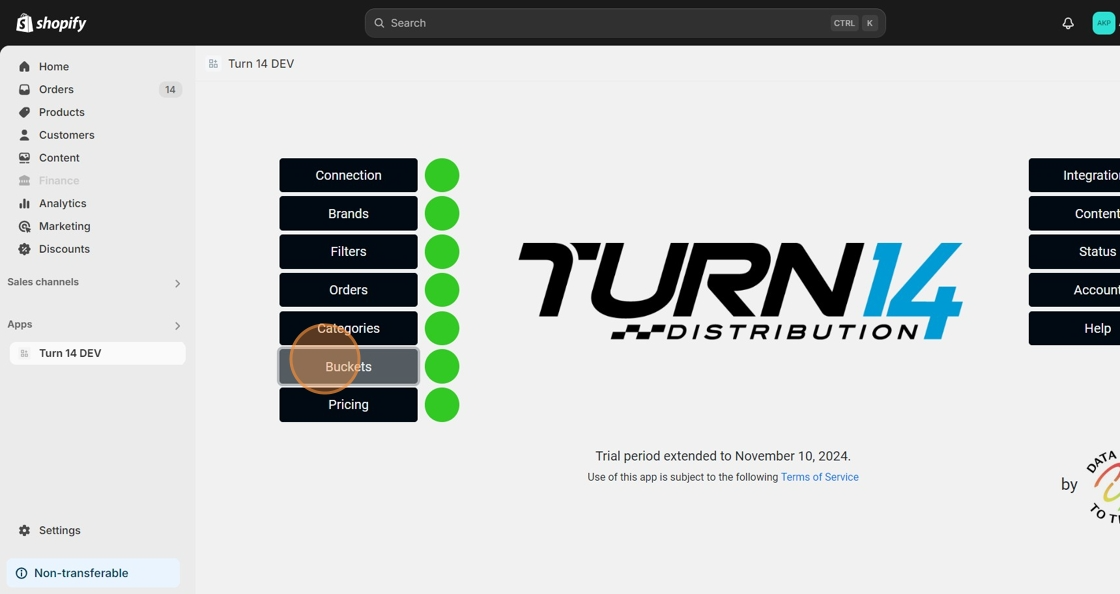1120x594 pixels.
Task: Click green status dot beside Connection
Action: 442,175
